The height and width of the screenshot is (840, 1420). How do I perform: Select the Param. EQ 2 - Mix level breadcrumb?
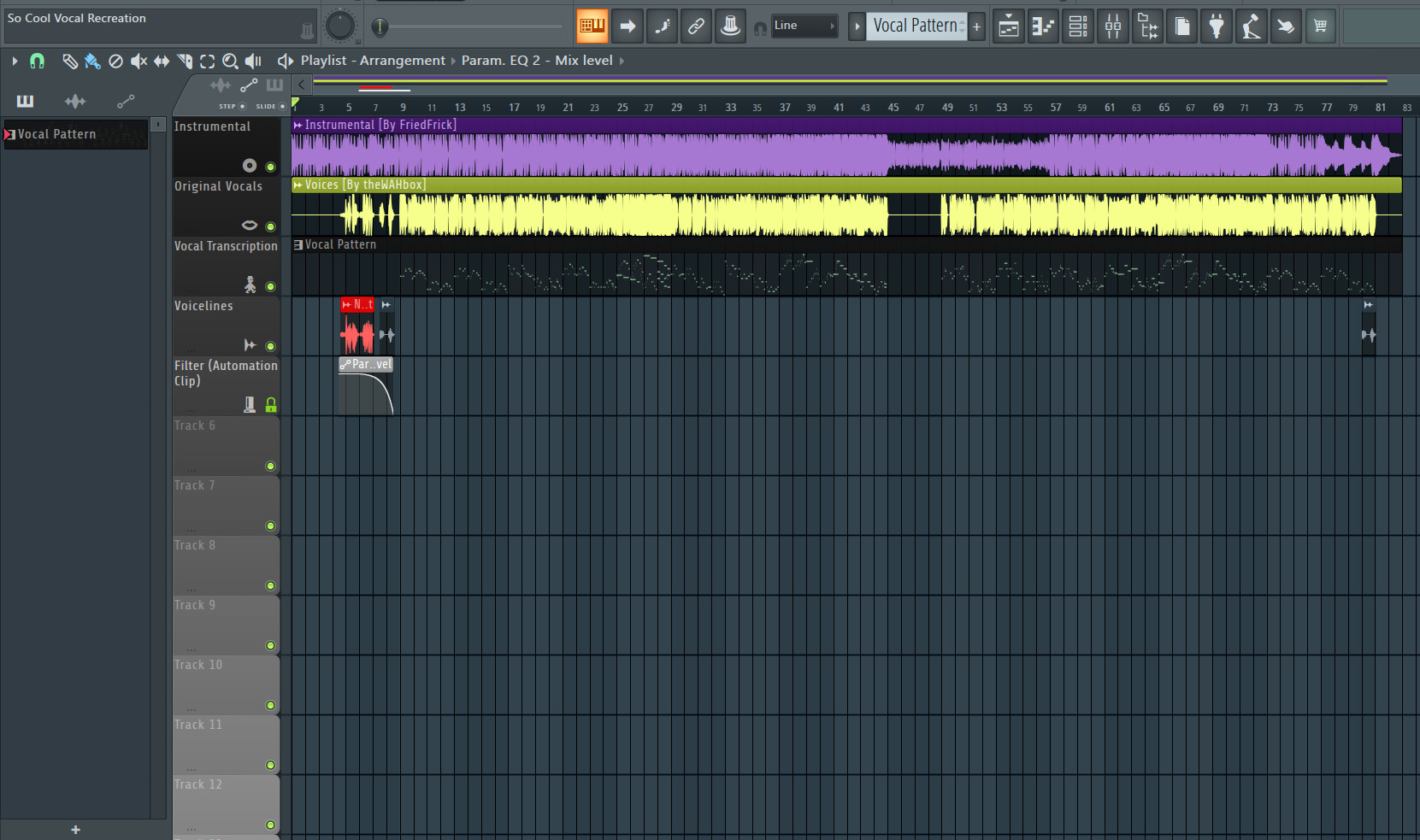[x=535, y=60]
